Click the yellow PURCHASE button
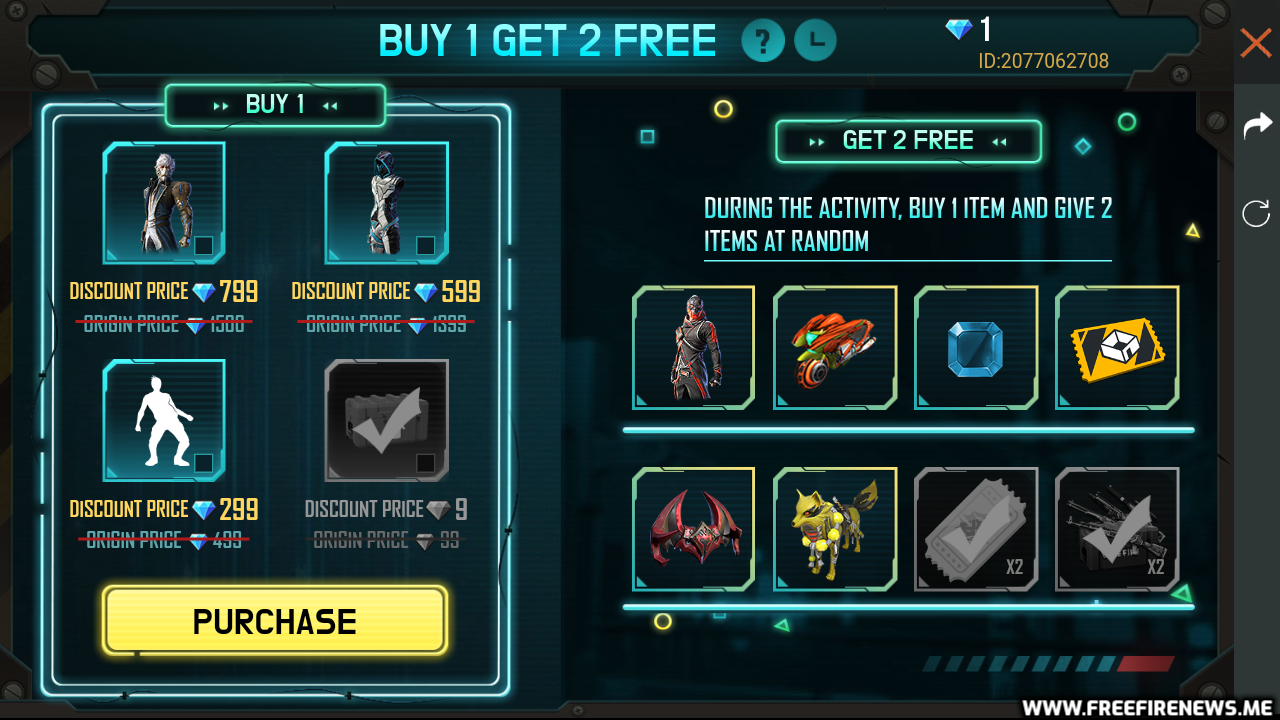This screenshot has width=1280, height=720. tap(275, 621)
